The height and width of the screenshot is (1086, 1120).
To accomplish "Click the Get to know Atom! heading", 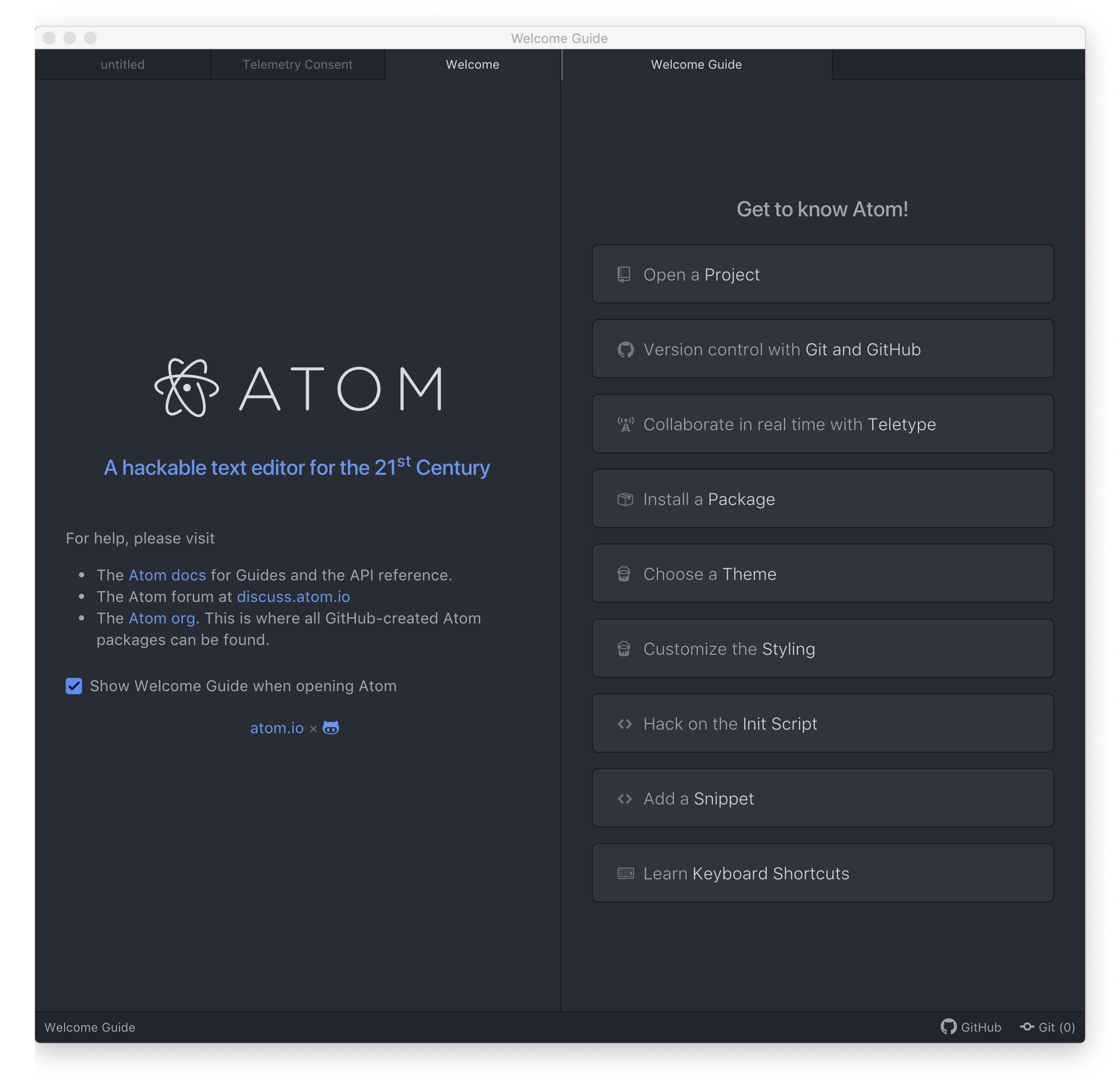I will (x=823, y=209).
